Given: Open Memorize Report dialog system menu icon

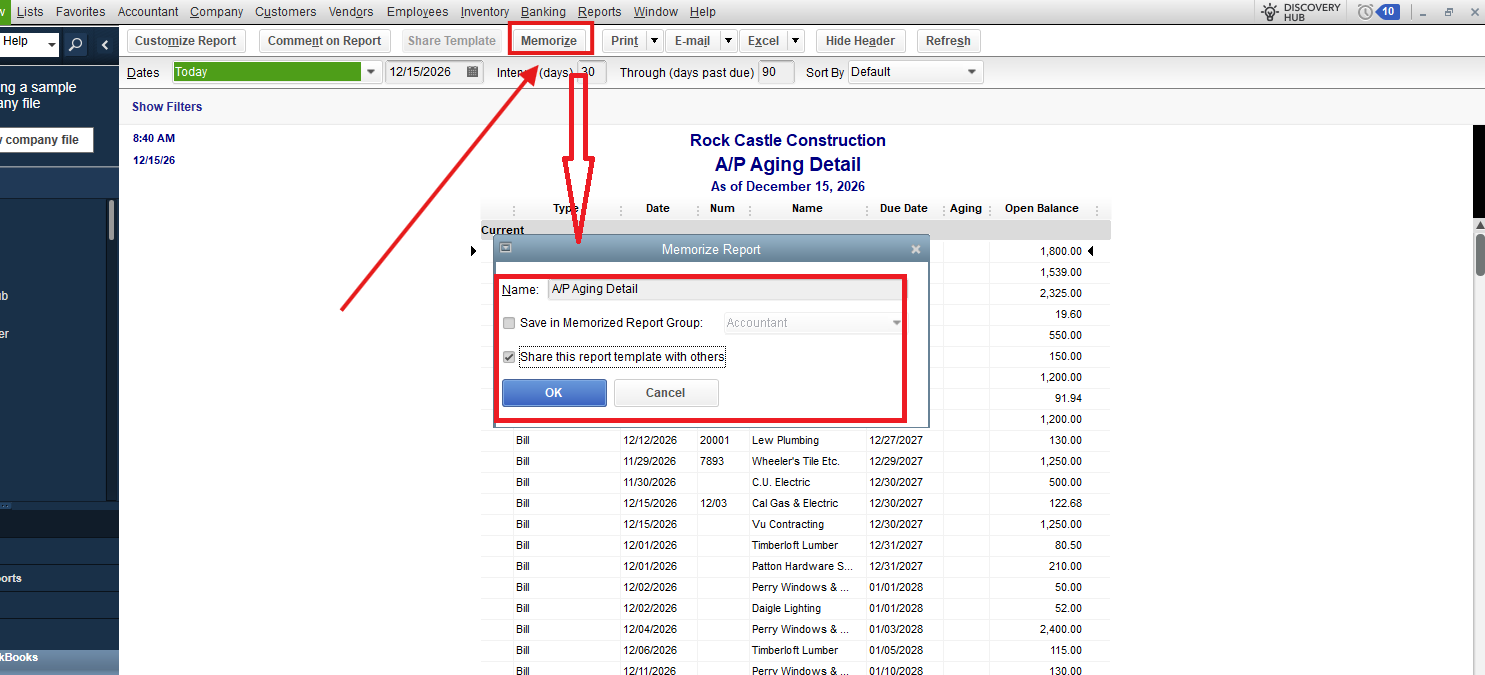Looking at the screenshot, I should 506,248.
